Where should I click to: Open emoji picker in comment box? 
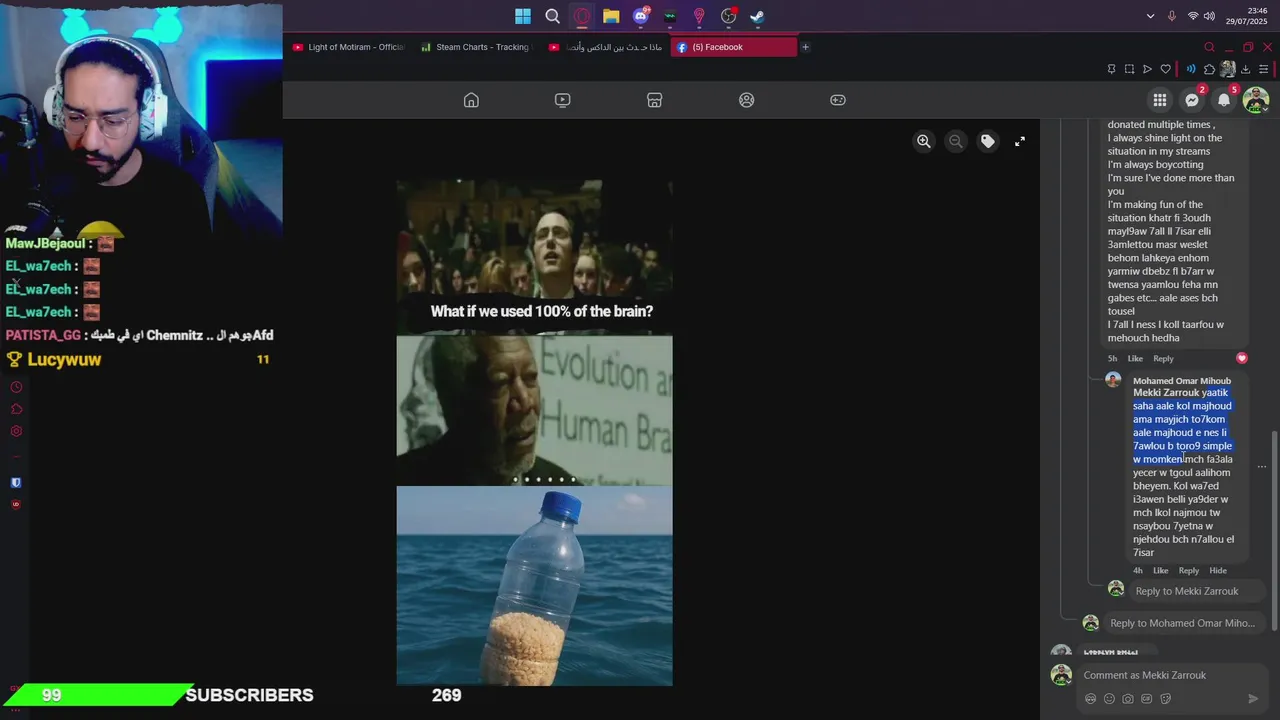point(1109,699)
